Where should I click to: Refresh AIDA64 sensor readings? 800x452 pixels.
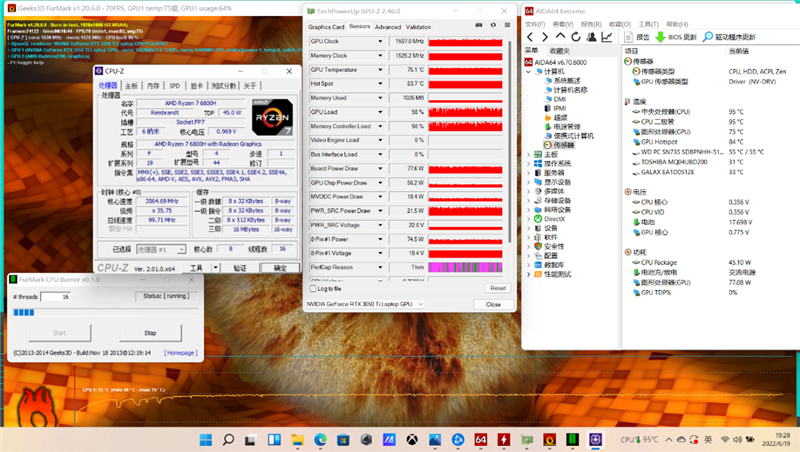pos(576,37)
